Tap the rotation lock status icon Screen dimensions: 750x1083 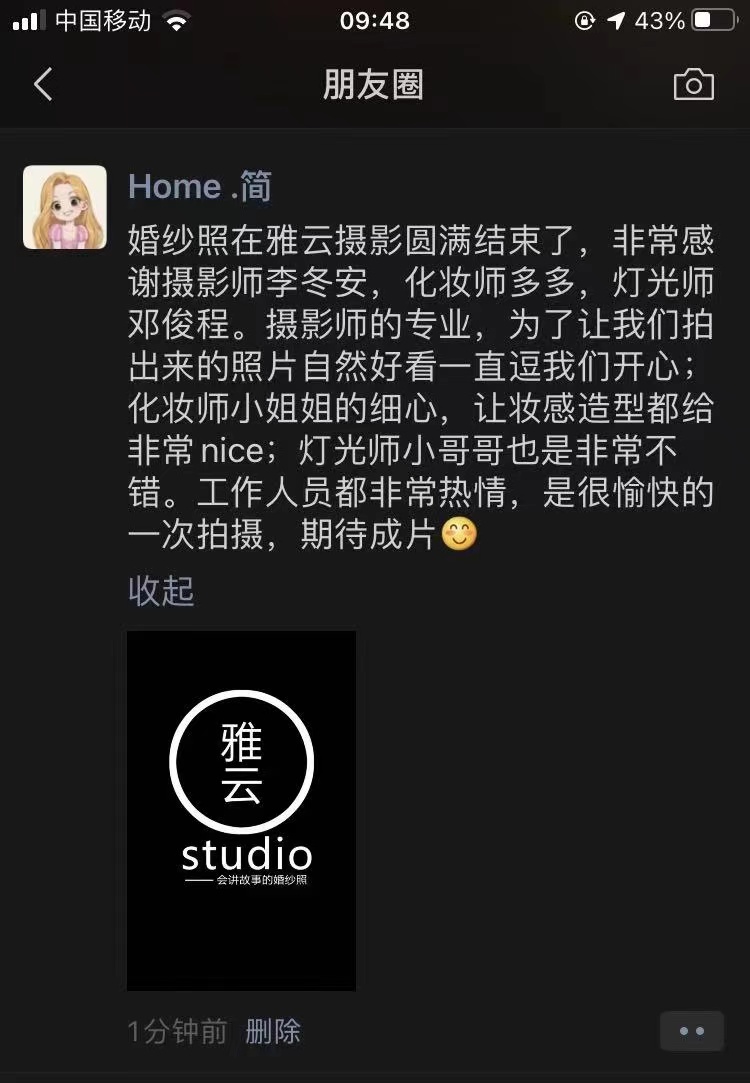point(584,21)
